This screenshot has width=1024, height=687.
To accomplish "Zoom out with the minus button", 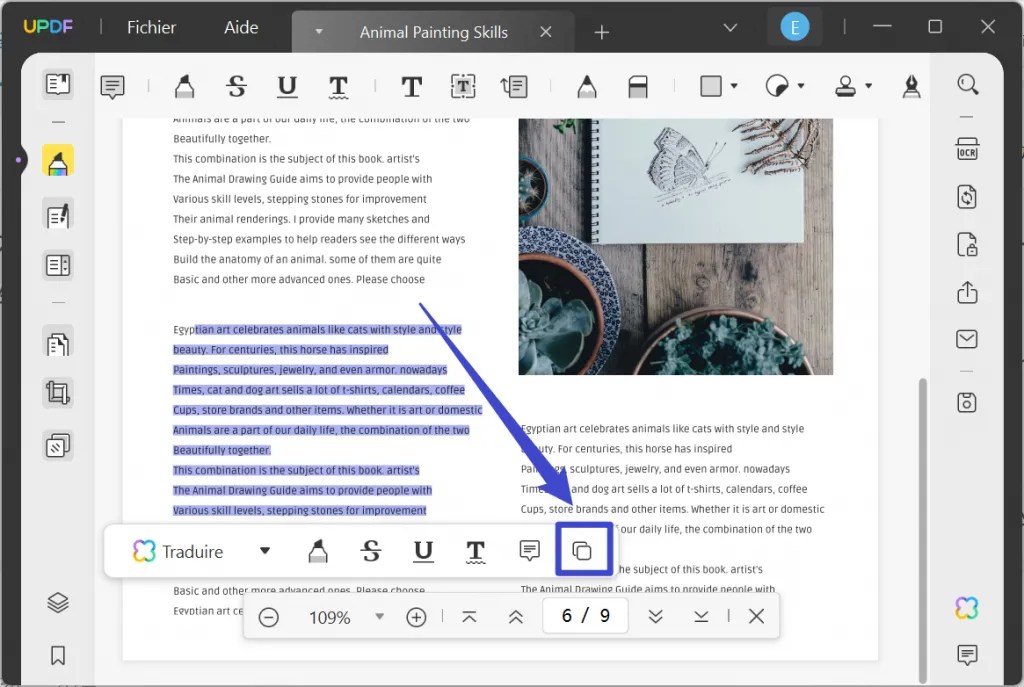I will 268,616.
